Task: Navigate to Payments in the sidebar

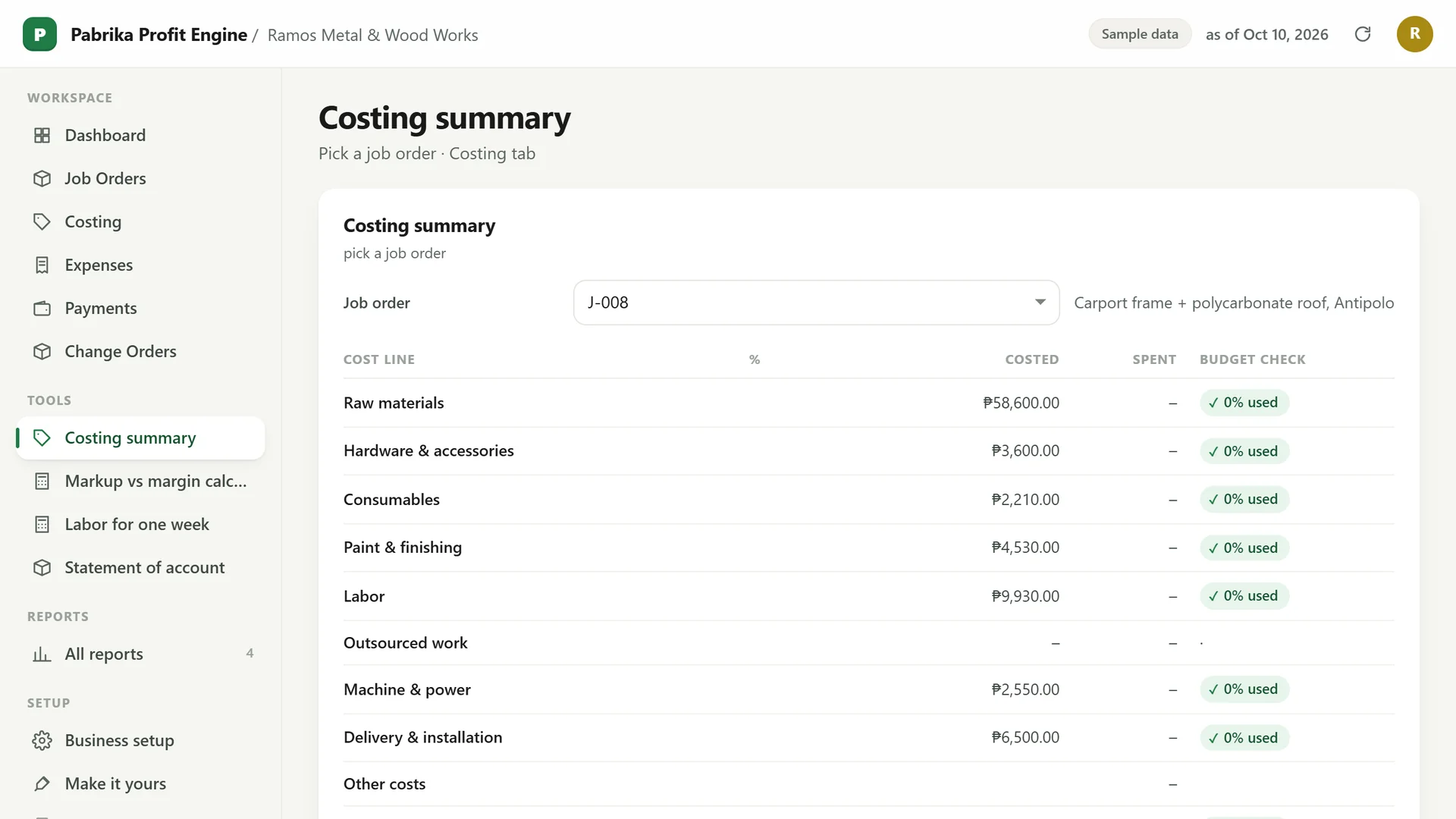Action: pyautogui.click(x=140, y=308)
